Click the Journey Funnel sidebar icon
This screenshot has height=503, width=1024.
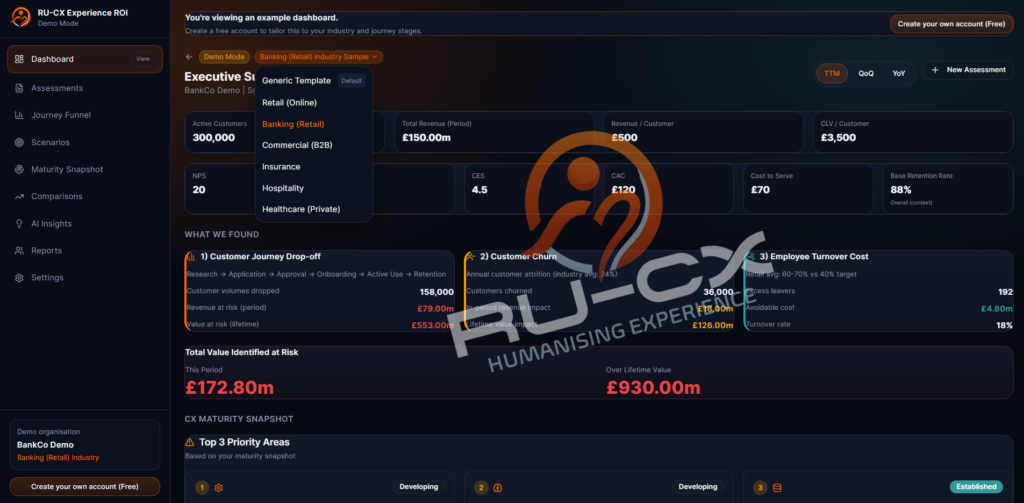point(20,115)
